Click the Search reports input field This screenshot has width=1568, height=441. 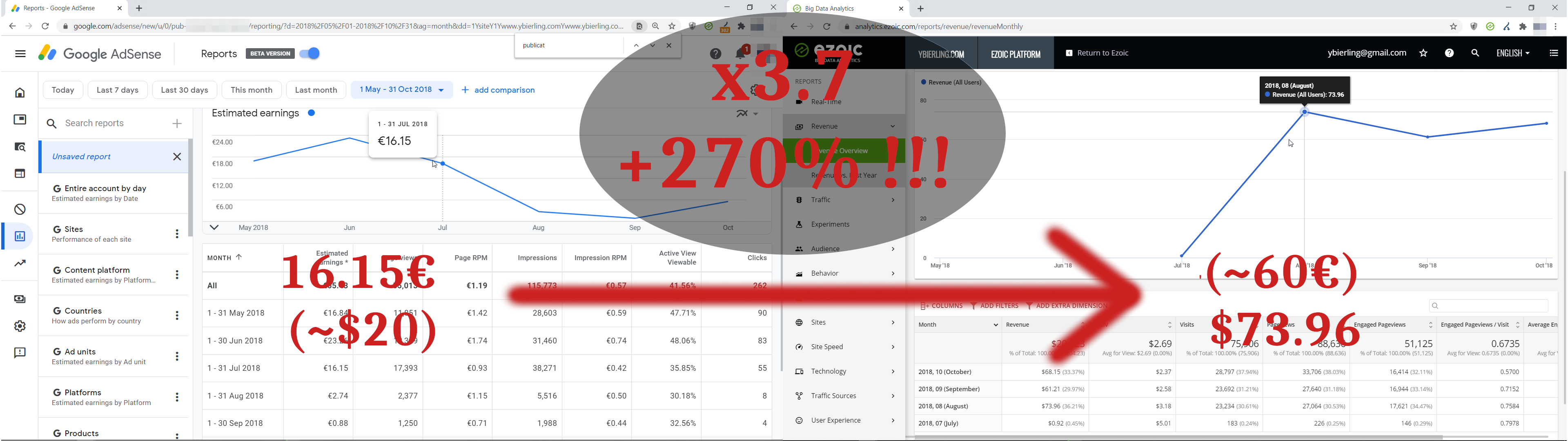pyautogui.click(x=109, y=124)
